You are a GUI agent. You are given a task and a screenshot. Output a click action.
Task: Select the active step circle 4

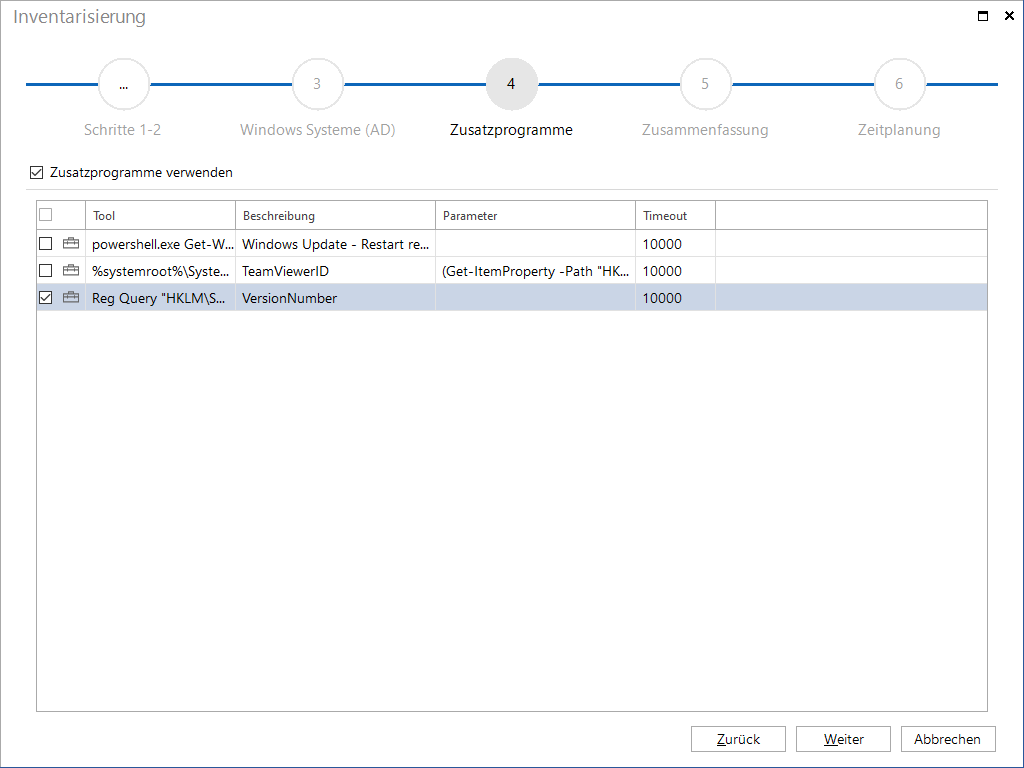point(511,84)
